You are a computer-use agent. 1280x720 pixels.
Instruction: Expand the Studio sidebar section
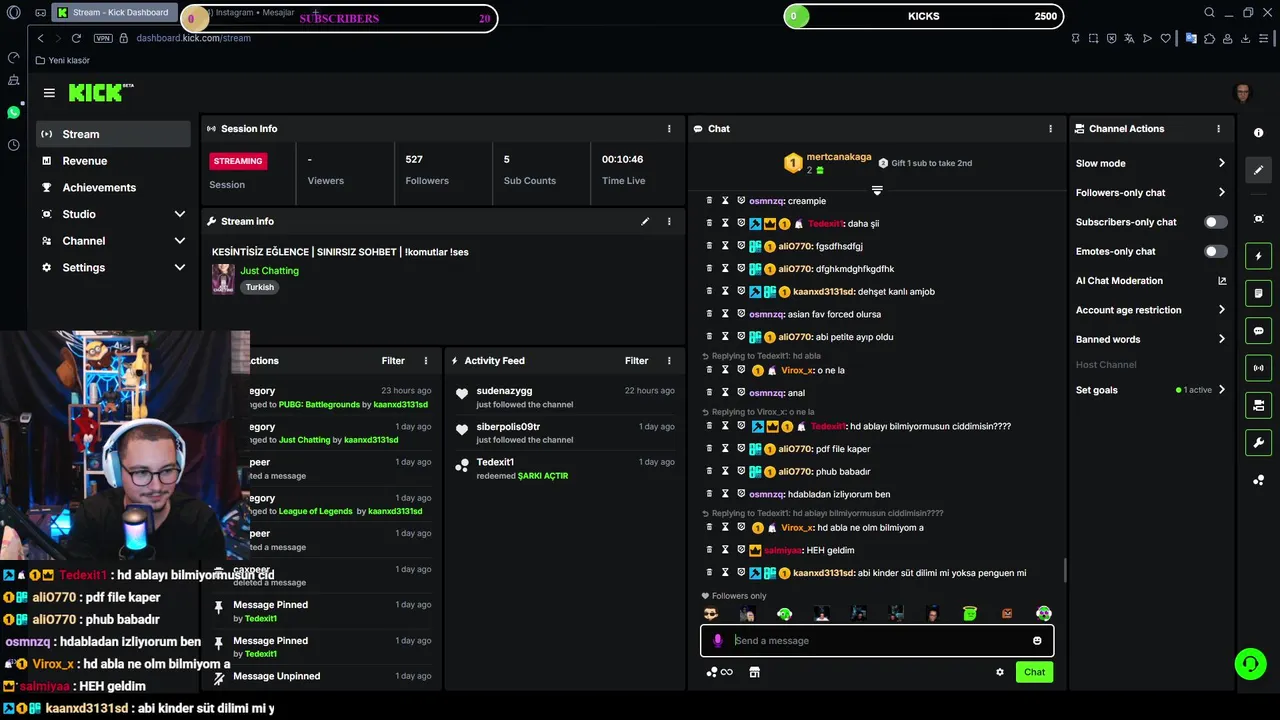point(180,214)
